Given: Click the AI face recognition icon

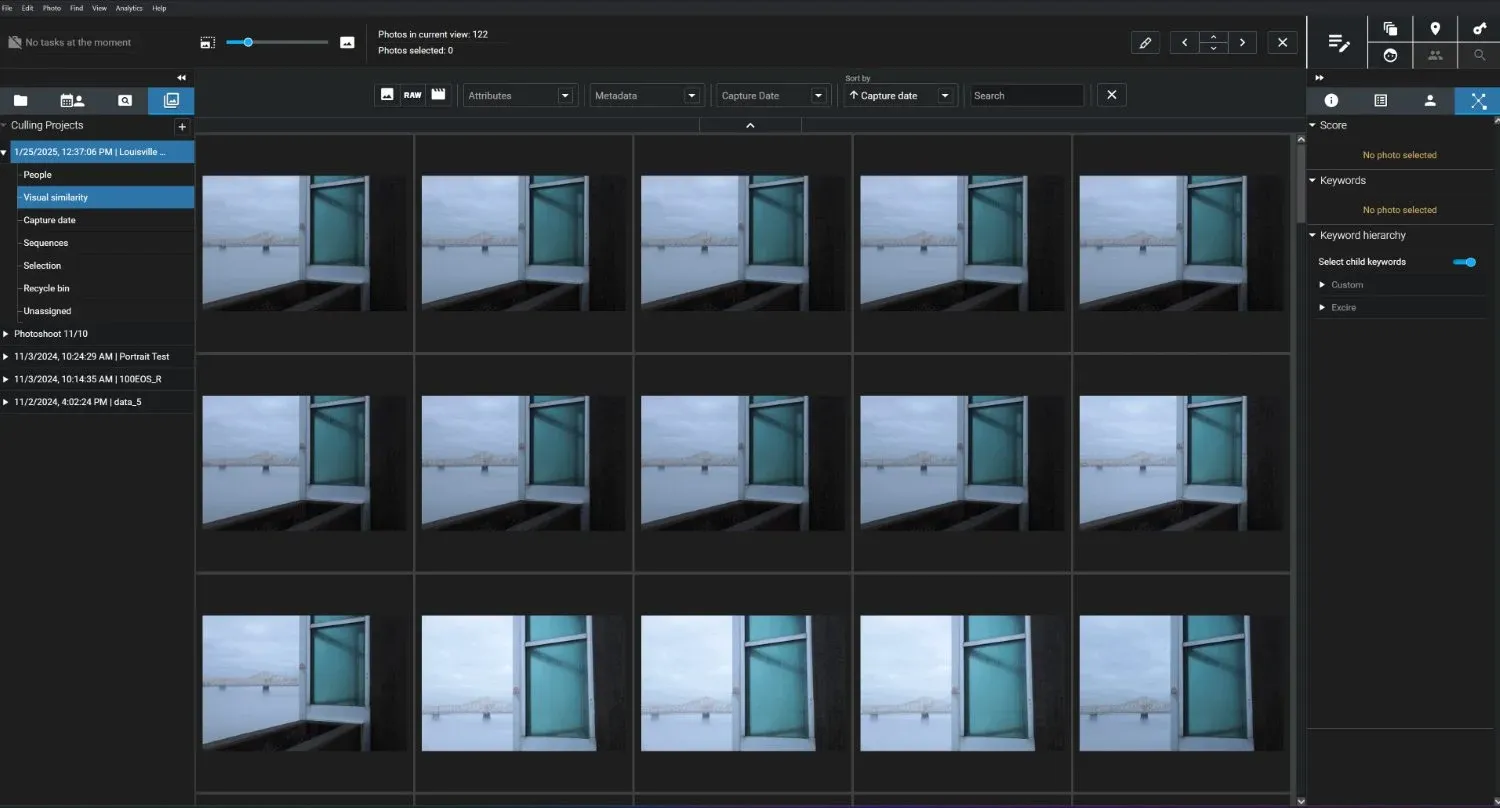Looking at the screenshot, I should tap(1390, 56).
